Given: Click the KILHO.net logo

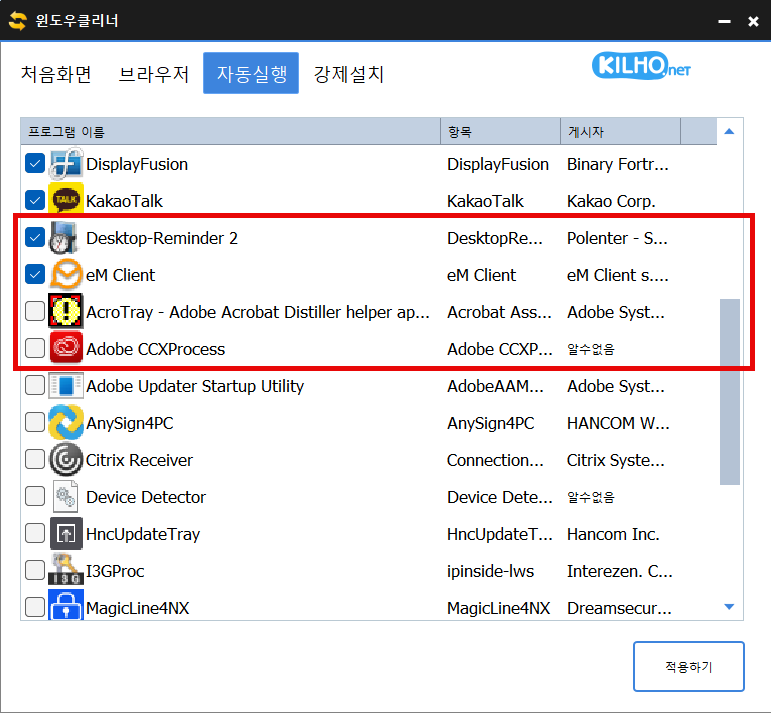Looking at the screenshot, I should pyautogui.click(x=642, y=65).
